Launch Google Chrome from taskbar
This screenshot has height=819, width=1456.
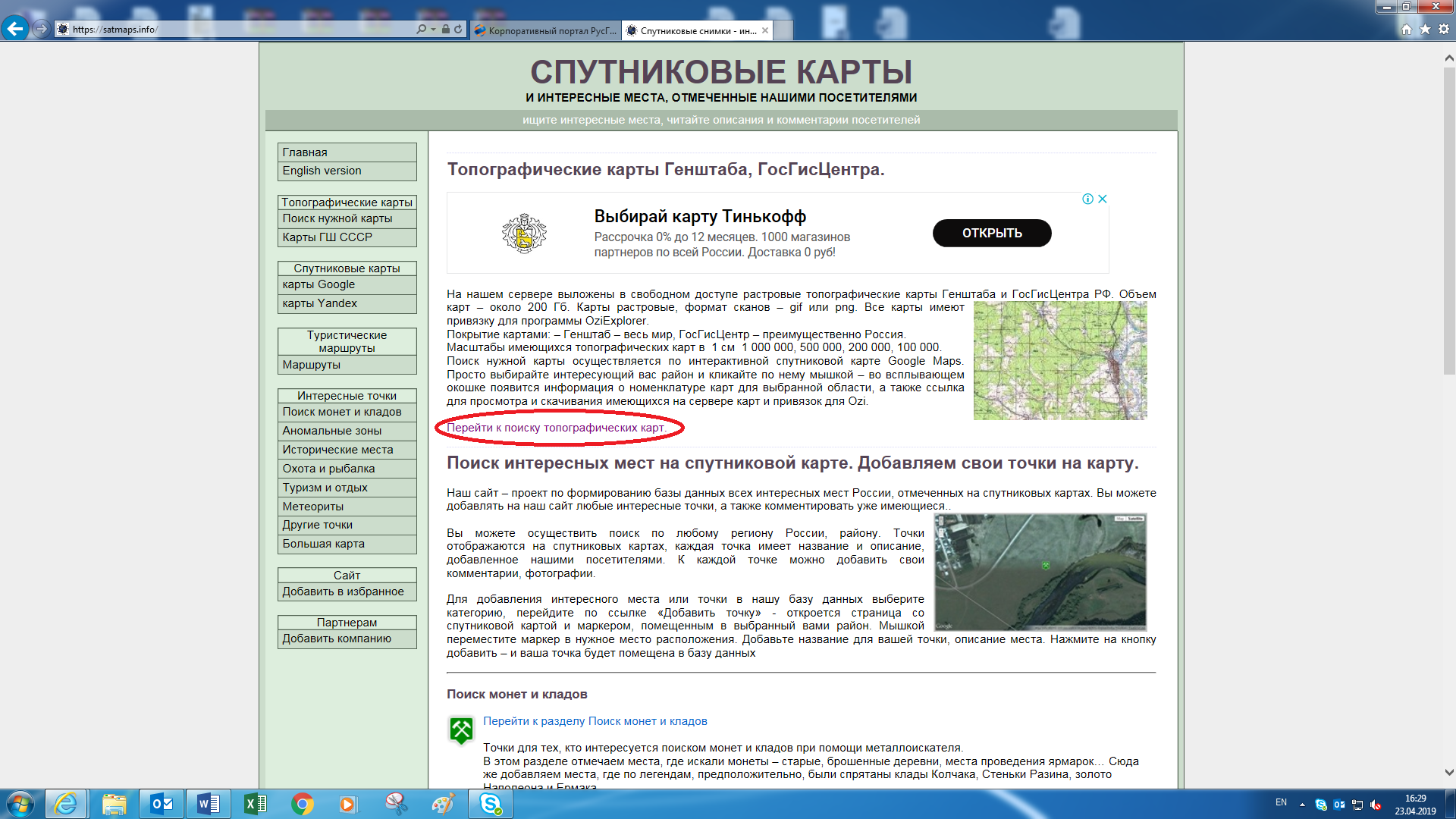click(x=303, y=804)
